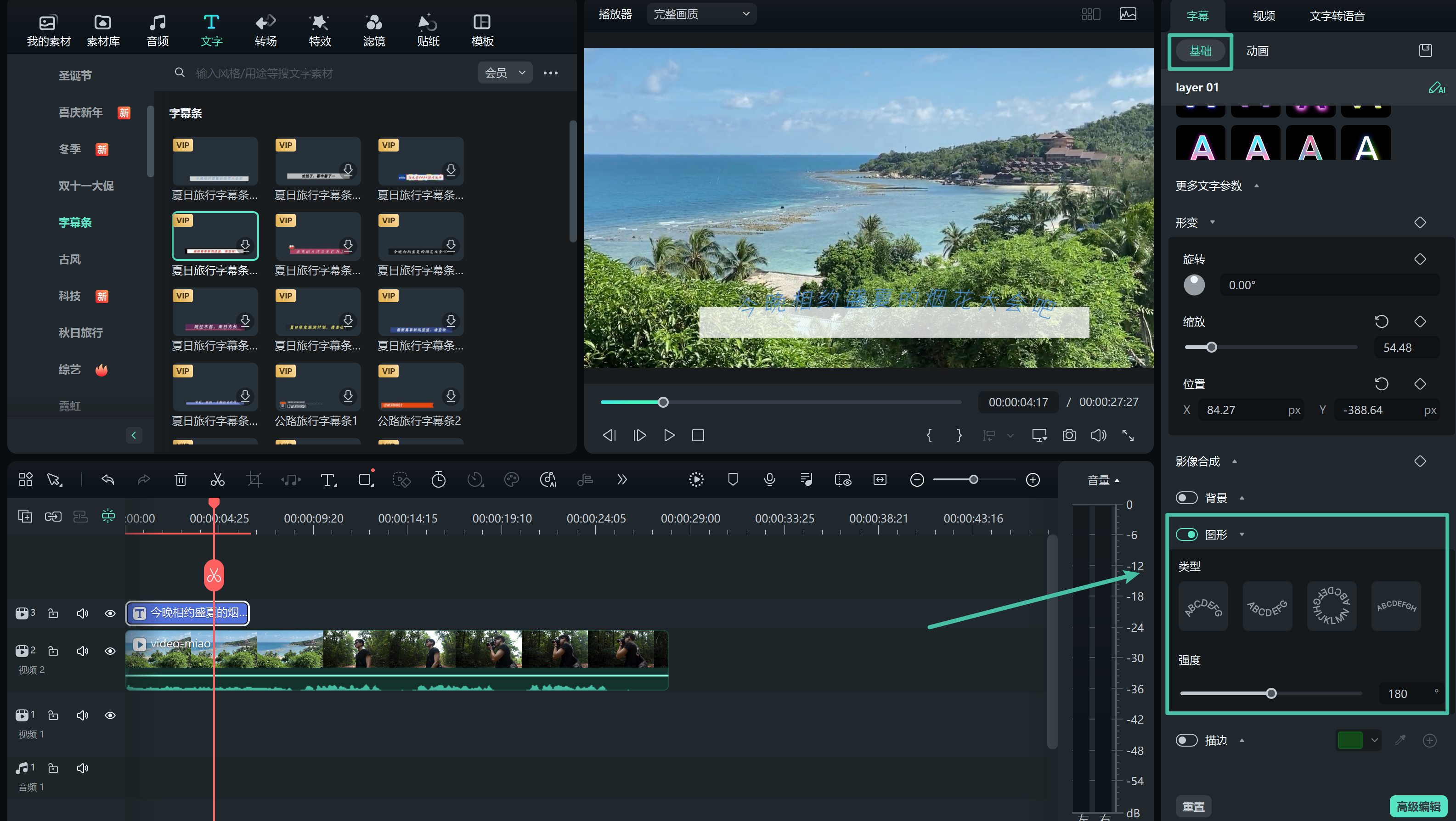Open the 我的素材 media panel

(49, 30)
